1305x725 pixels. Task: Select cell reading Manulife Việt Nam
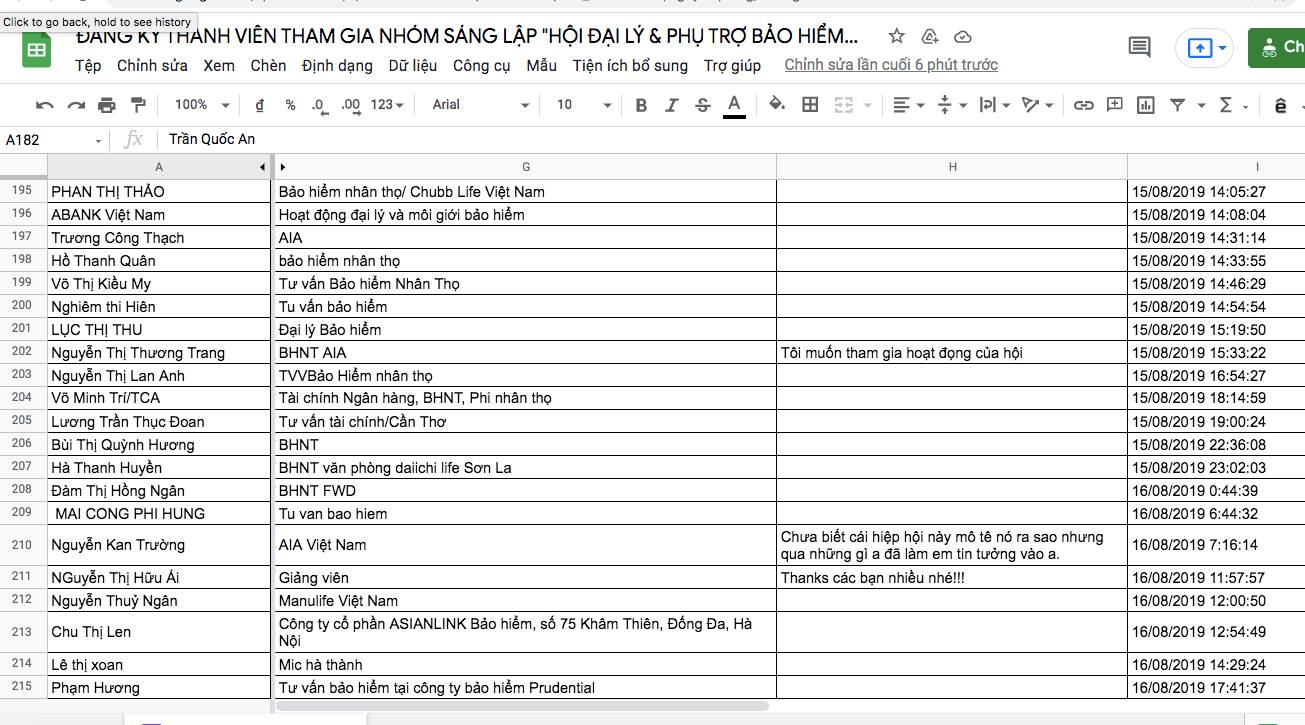point(526,600)
